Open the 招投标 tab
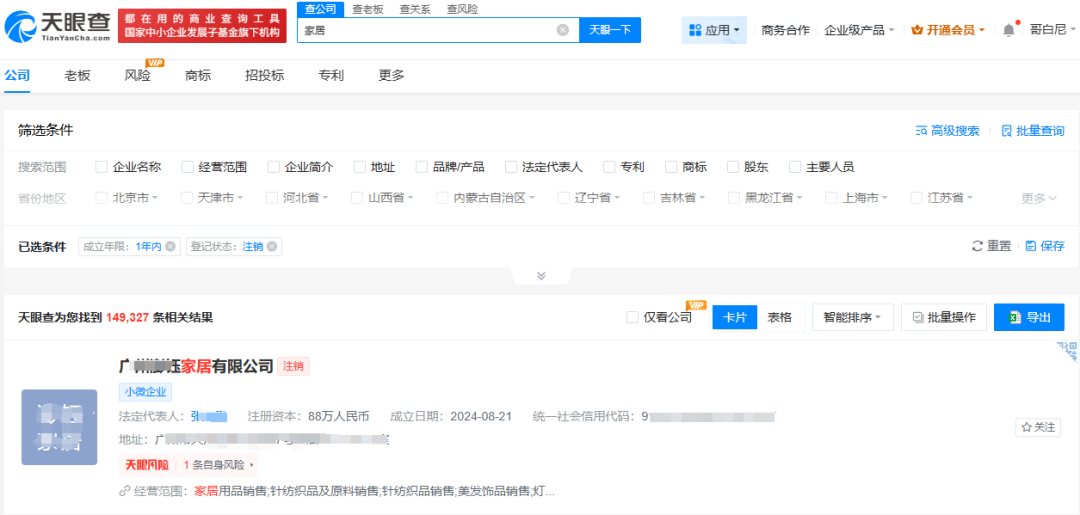Screen dimensions: 1080x515 click(x=264, y=75)
